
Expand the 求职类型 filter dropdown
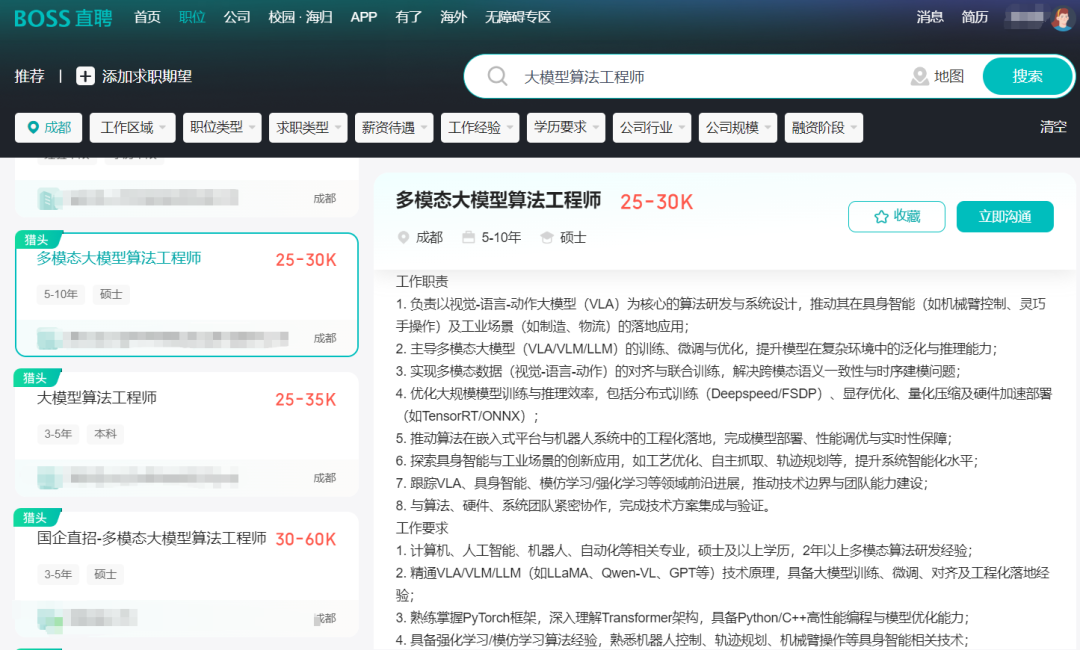pos(308,127)
